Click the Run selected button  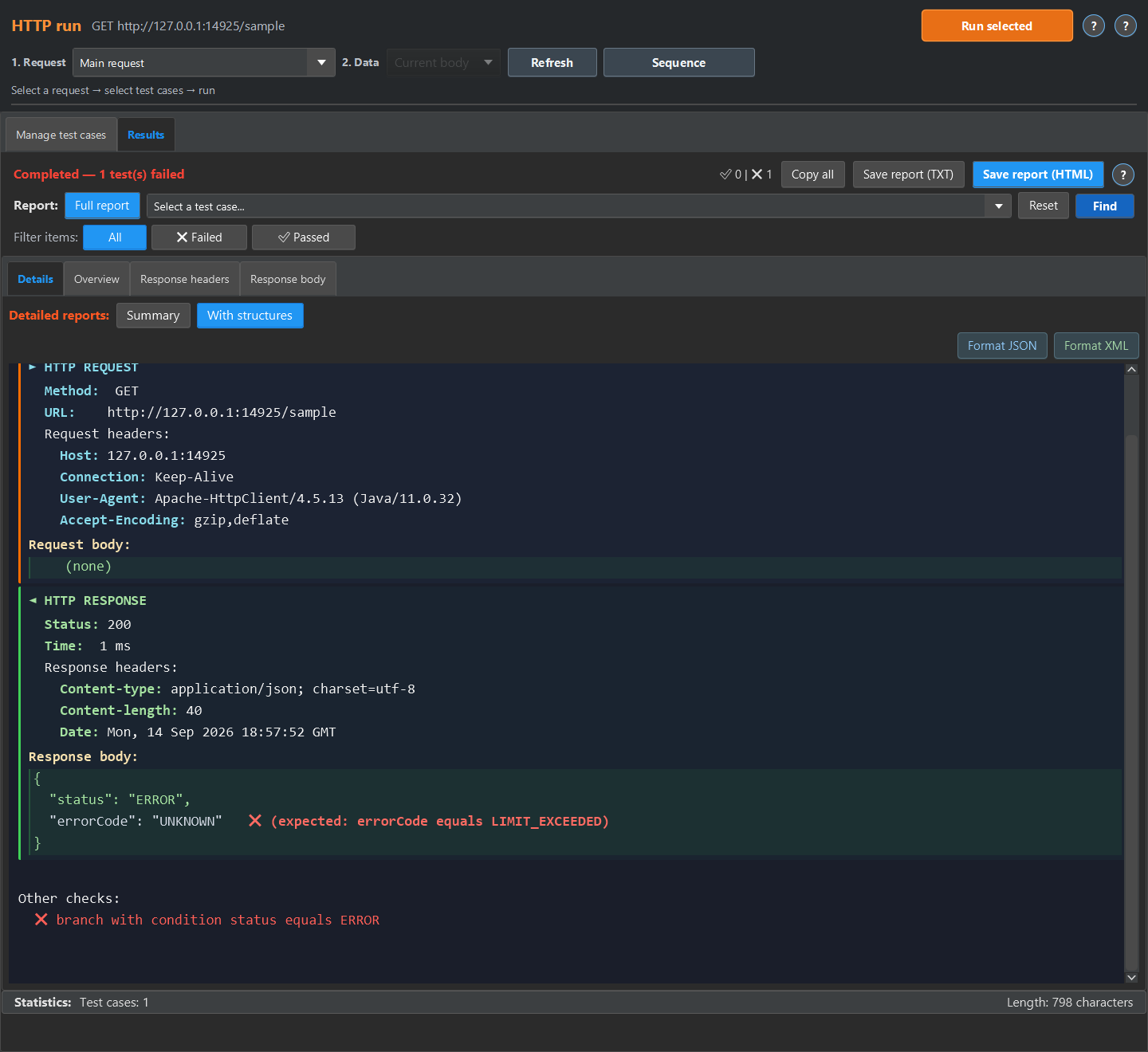click(997, 26)
